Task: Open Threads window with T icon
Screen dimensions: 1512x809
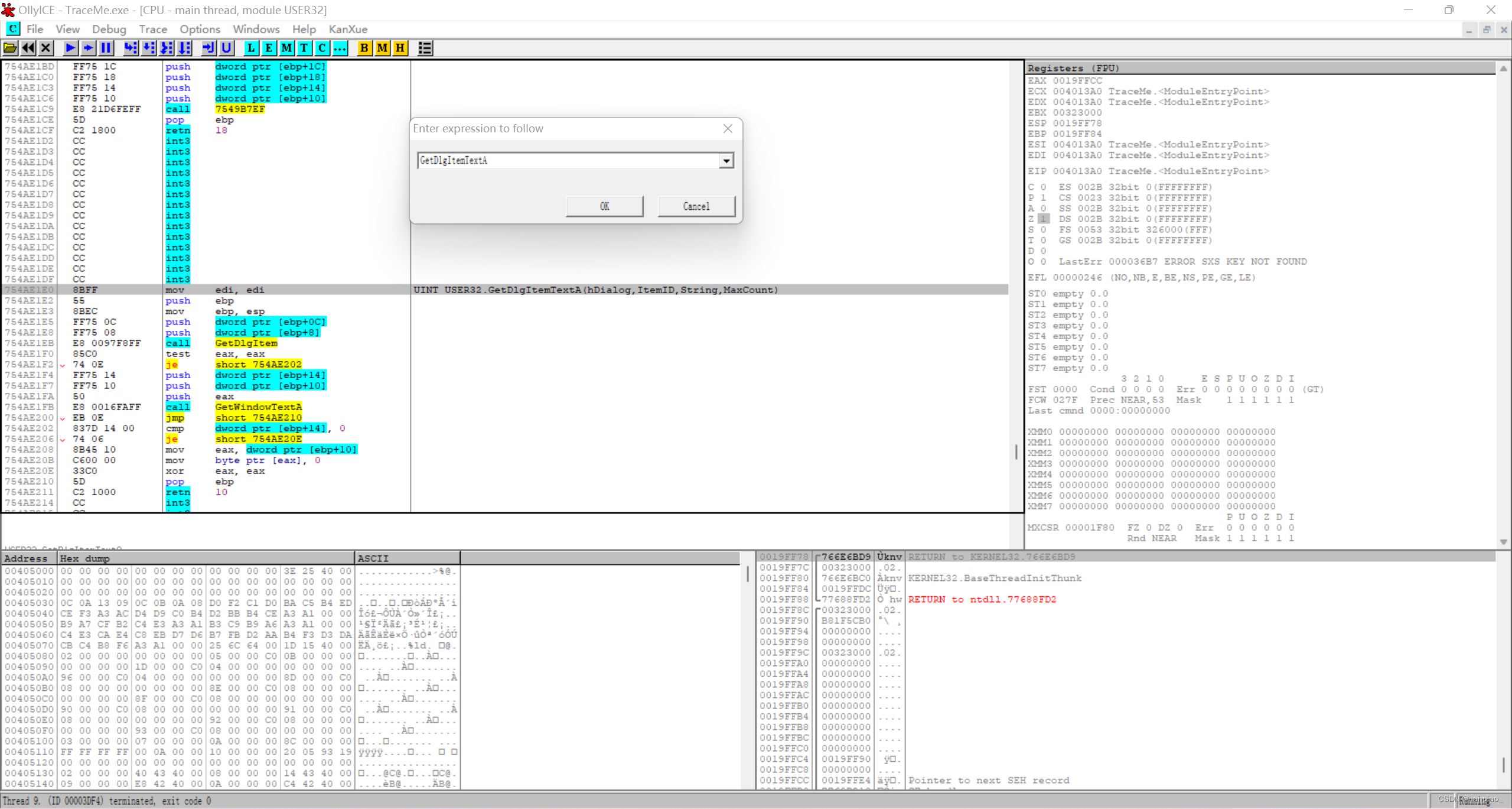Action: coord(304,48)
